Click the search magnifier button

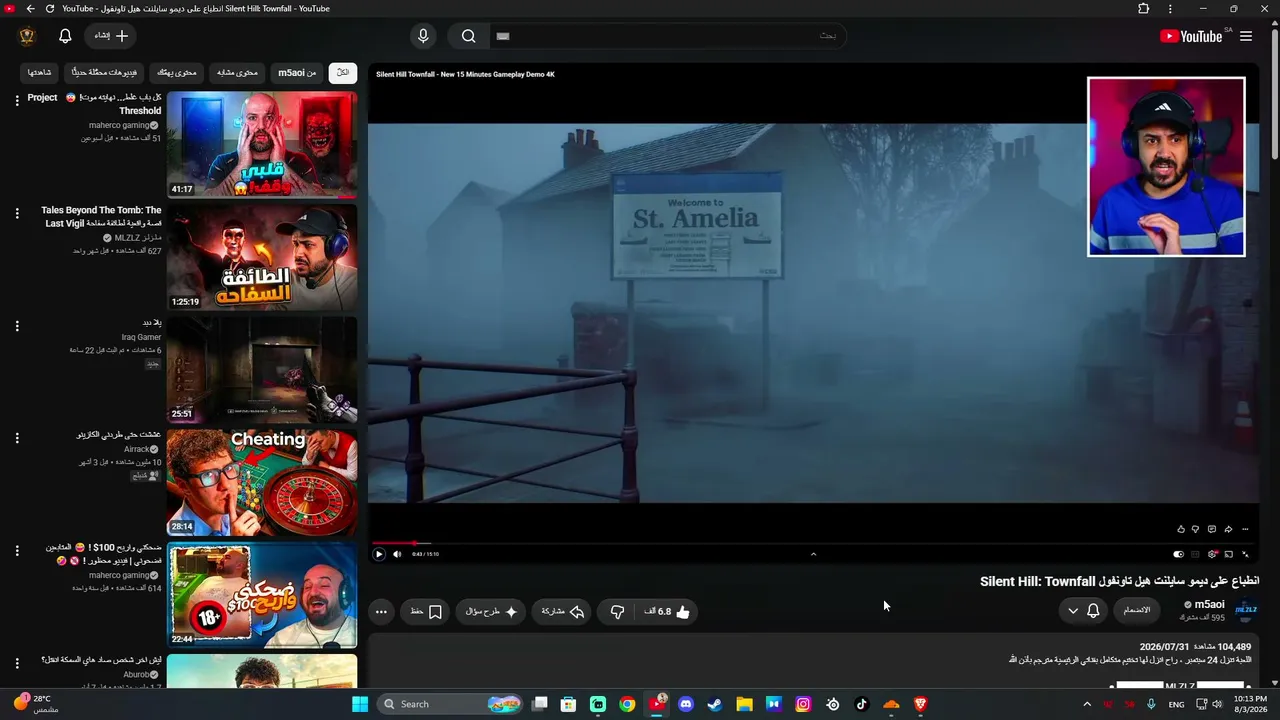coord(468,36)
